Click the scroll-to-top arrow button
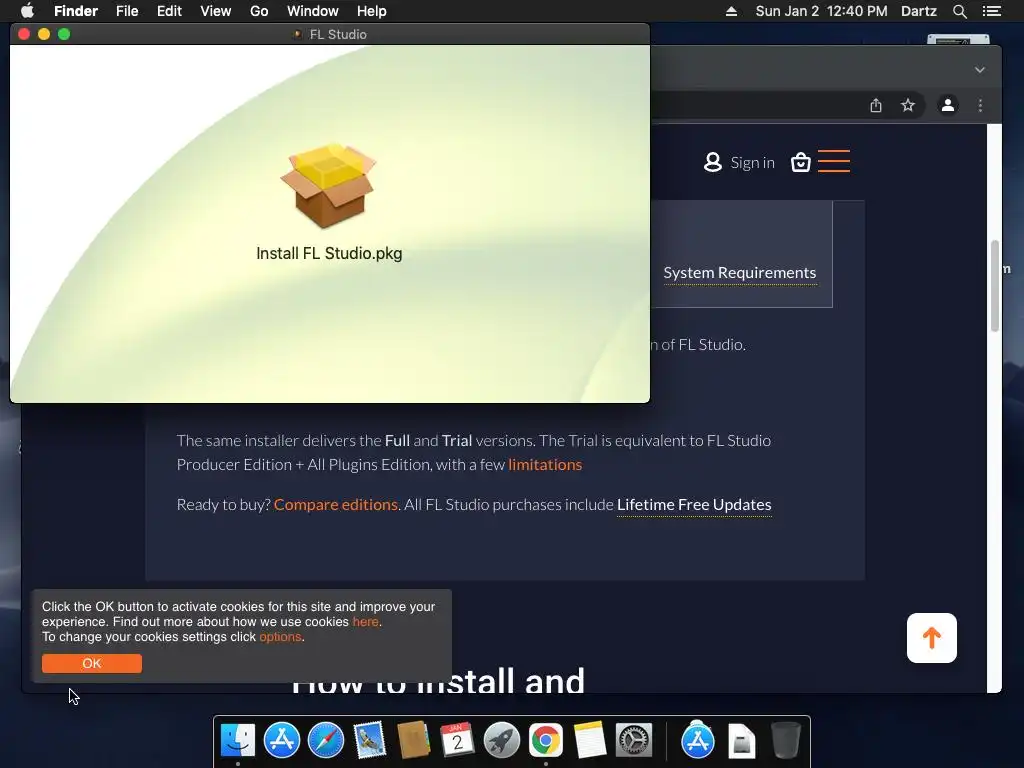The image size is (1024, 768). pos(932,638)
